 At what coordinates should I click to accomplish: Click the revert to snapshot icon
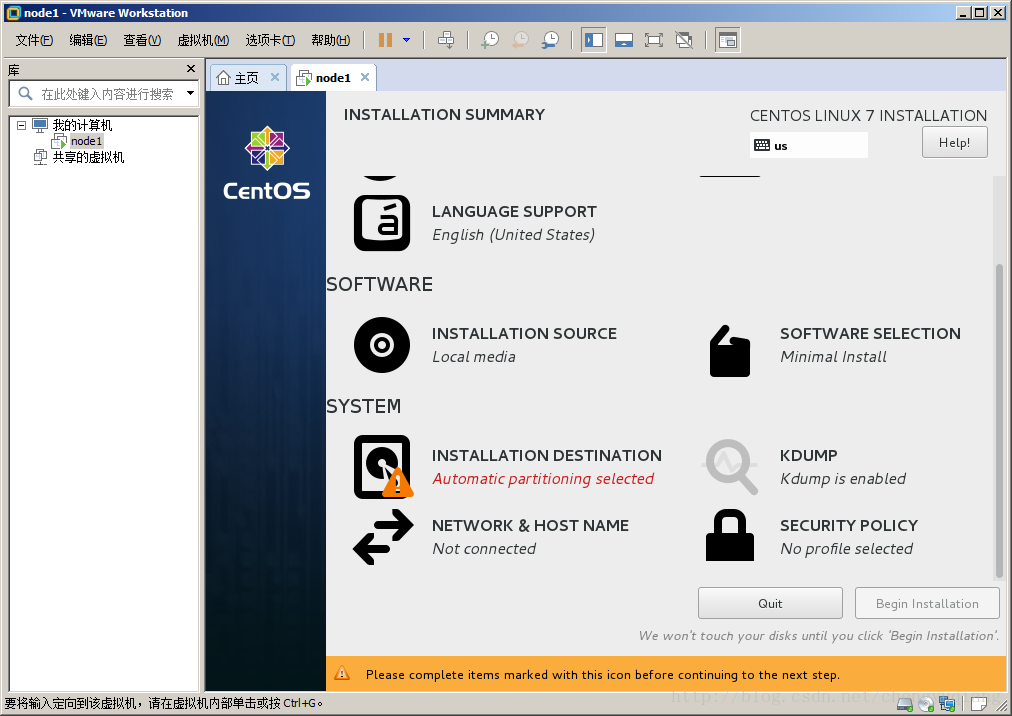[x=520, y=40]
